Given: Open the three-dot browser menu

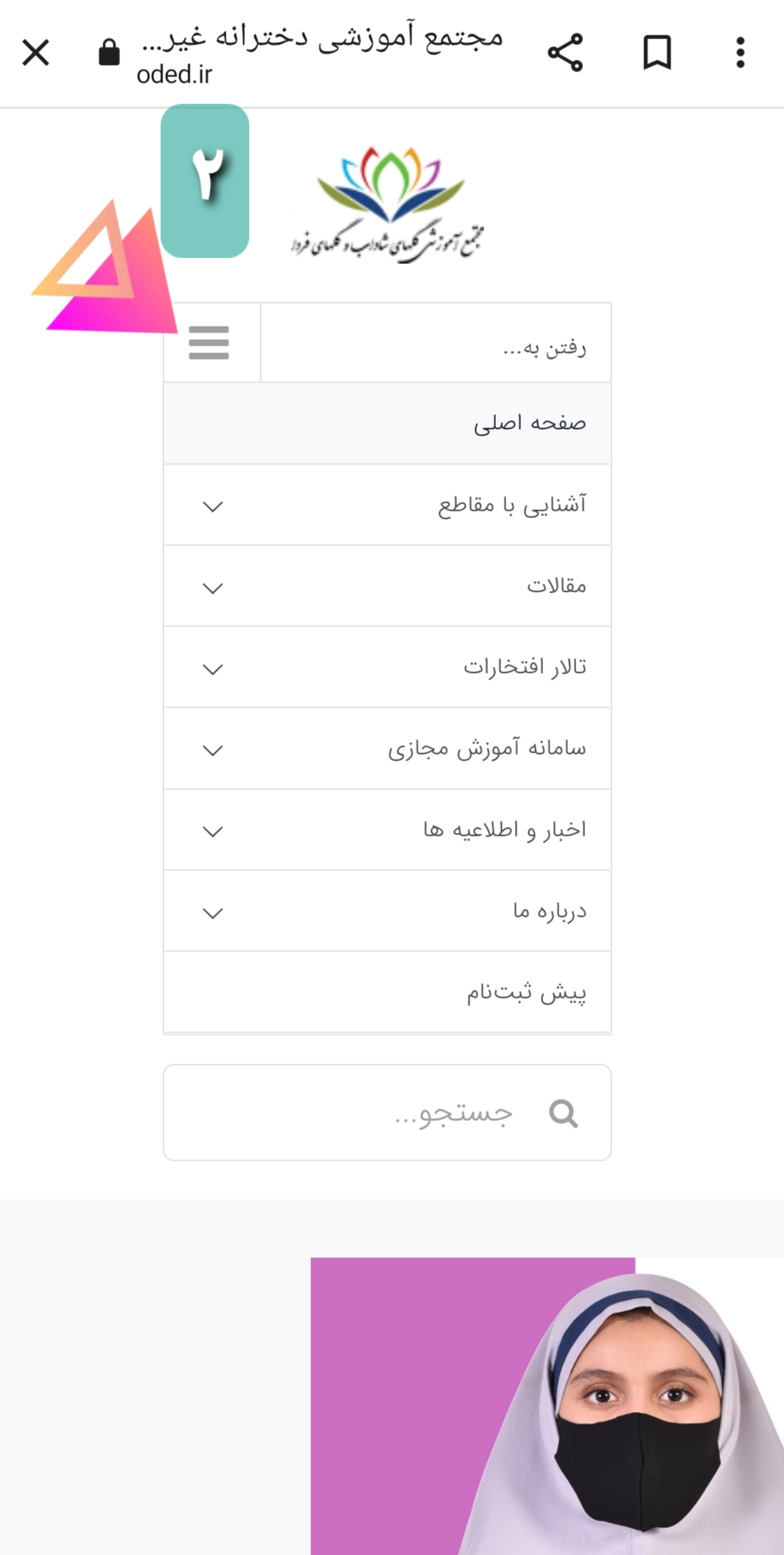Looking at the screenshot, I should (x=741, y=53).
